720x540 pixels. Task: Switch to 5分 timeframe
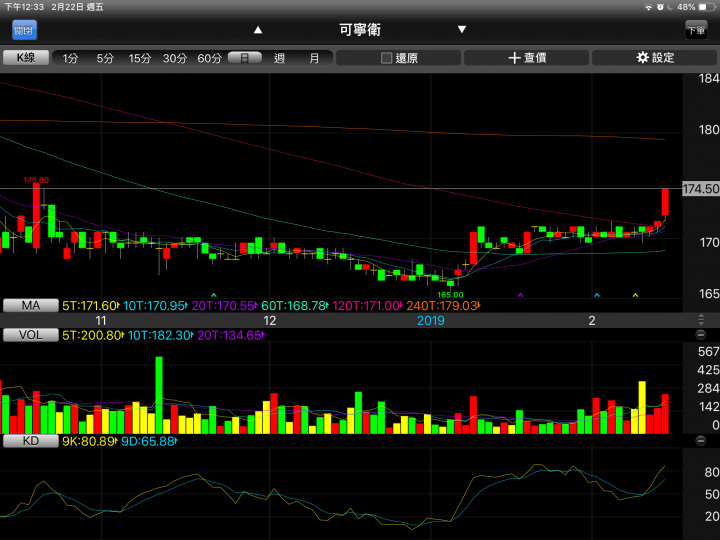(105, 58)
